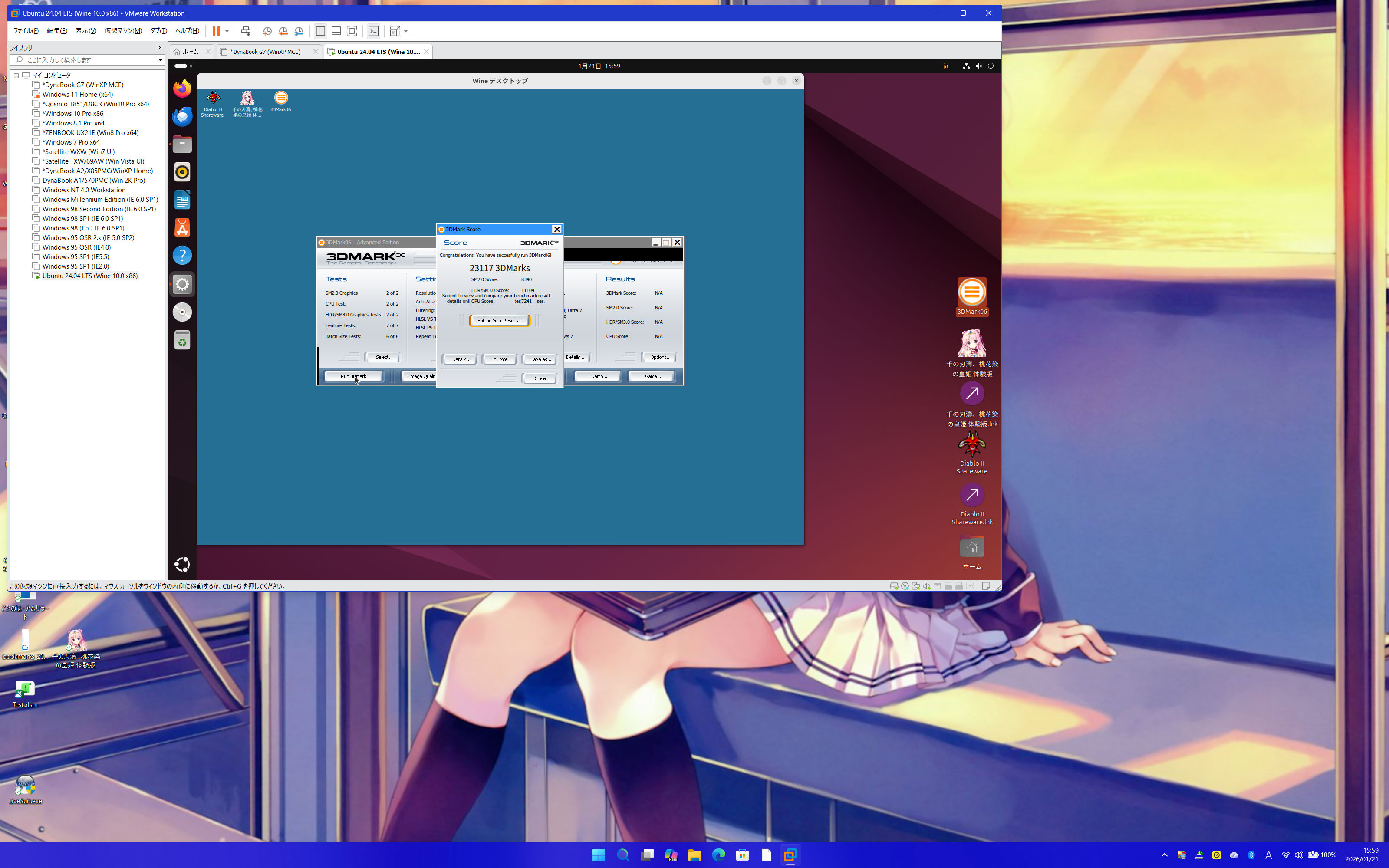Open the stretch guest options dropdown arrow
This screenshot has width=1389, height=868.
coord(406,31)
